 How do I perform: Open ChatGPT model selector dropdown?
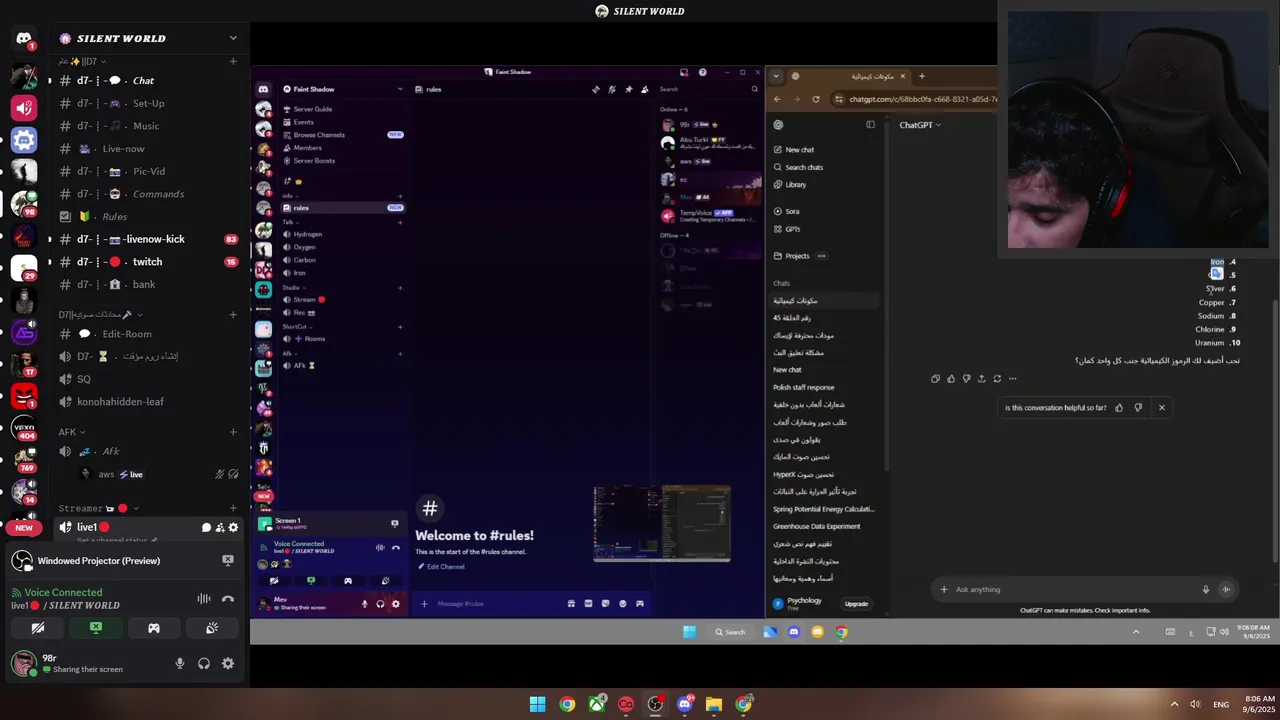click(x=920, y=125)
